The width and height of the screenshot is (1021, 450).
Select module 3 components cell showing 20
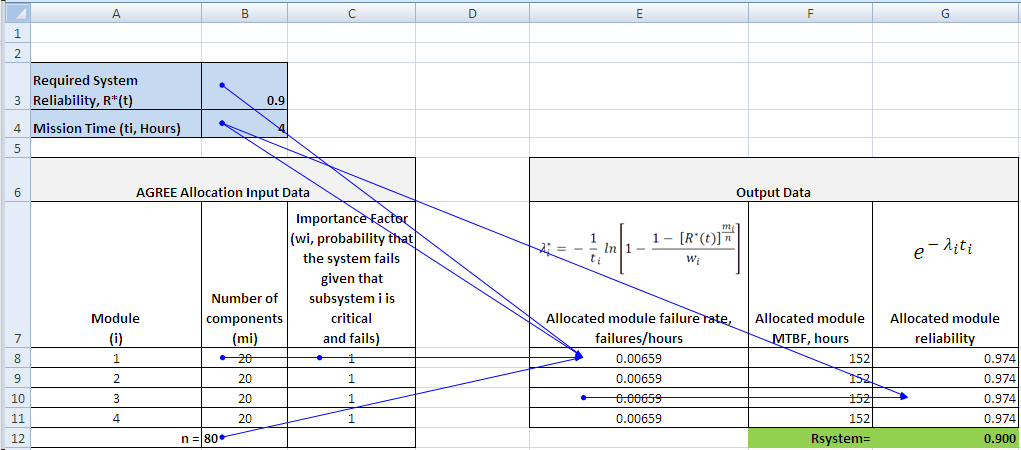244,398
